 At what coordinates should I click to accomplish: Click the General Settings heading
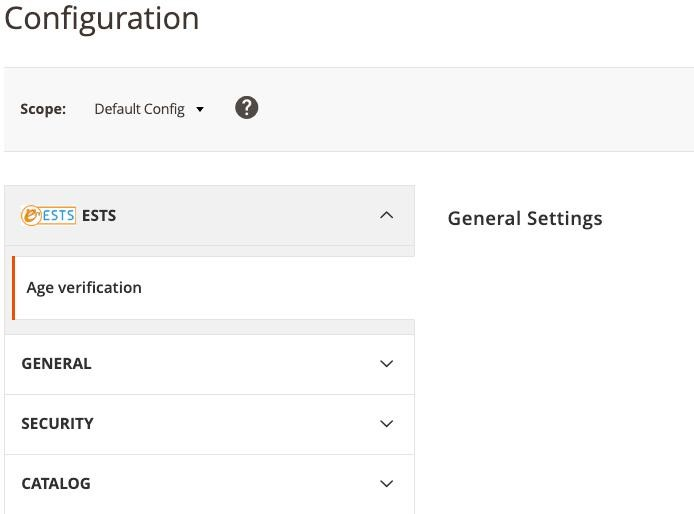[525, 218]
